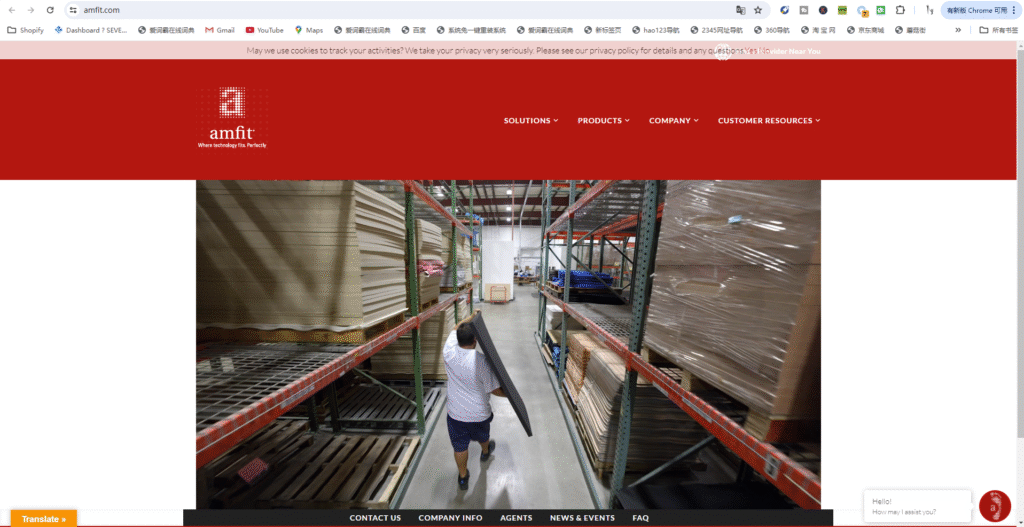The height and width of the screenshot is (527, 1024).
Task: Click the FAQ link in the footer
Action: (640, 518)
